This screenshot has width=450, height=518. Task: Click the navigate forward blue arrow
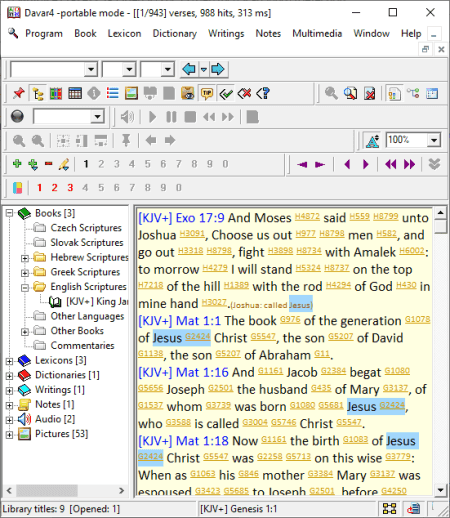(218, 69)
